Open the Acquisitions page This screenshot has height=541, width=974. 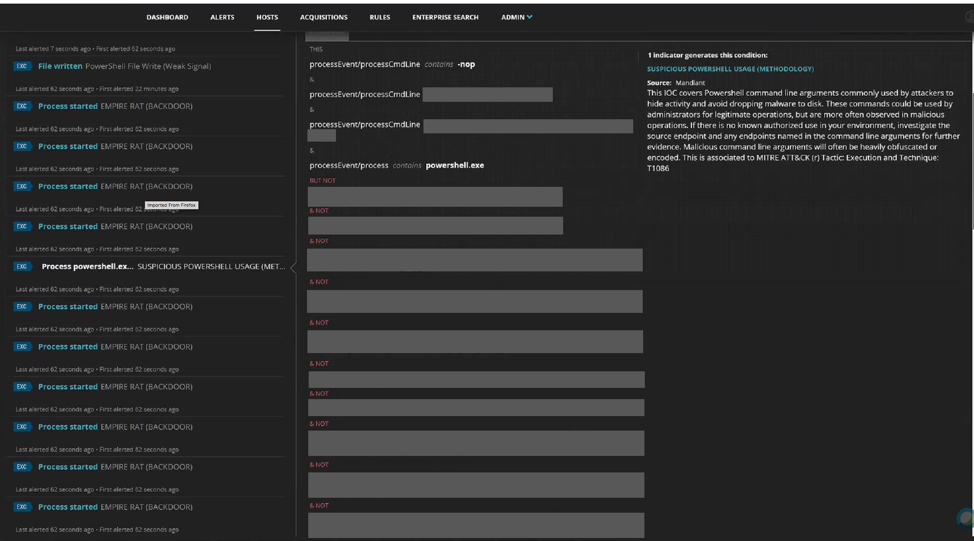point(324,17)
